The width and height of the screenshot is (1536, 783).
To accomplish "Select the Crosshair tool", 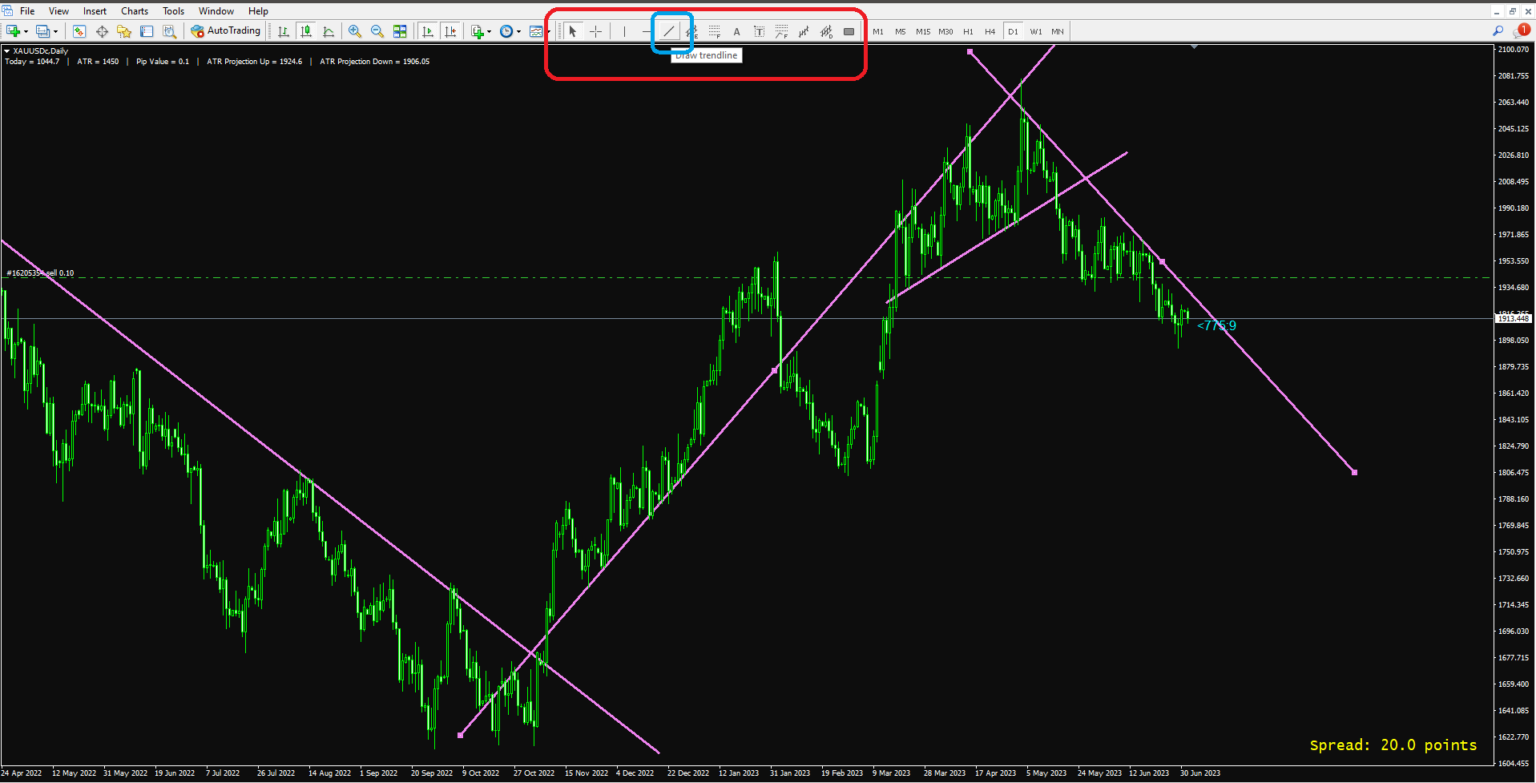I will 595,31.
